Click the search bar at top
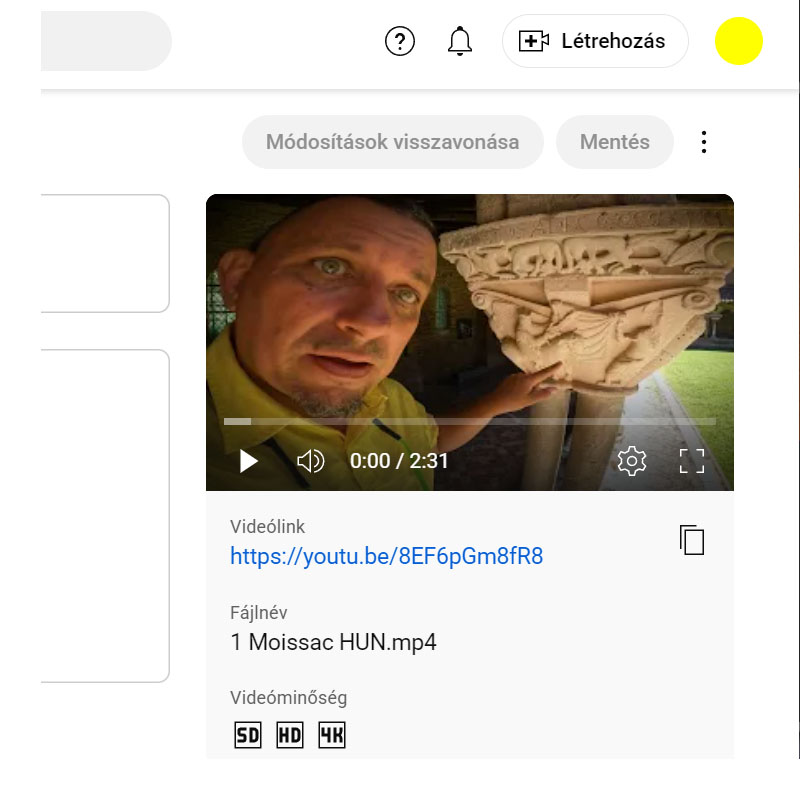 105,41
